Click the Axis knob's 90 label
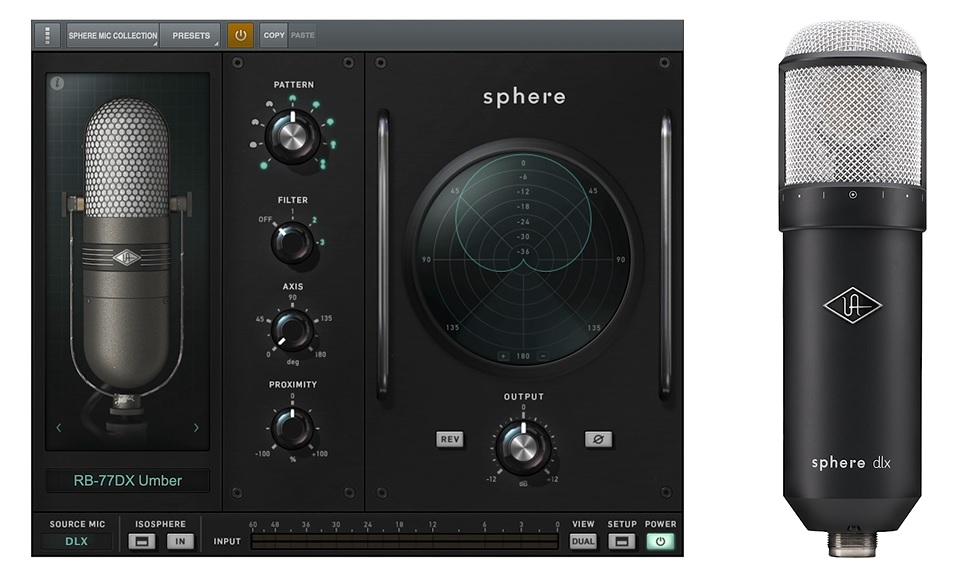Screen dimensions: 957x586 point(292,298)
